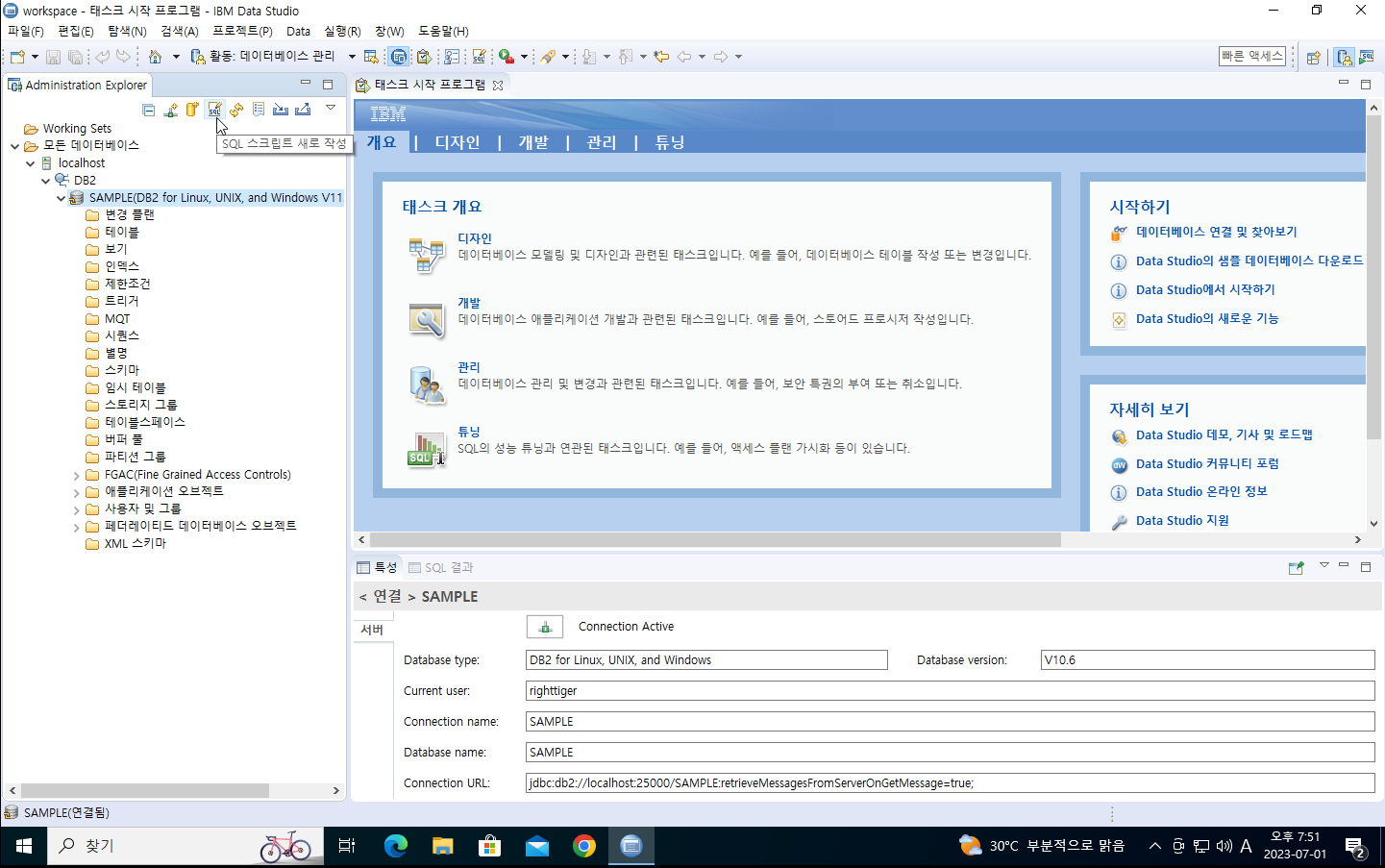Image resolution: width=1385 pixels, height=868 pixels.
Task: Click the SQL 스크립트 새로 작성 icon
Action: click(x=214, y=110)
